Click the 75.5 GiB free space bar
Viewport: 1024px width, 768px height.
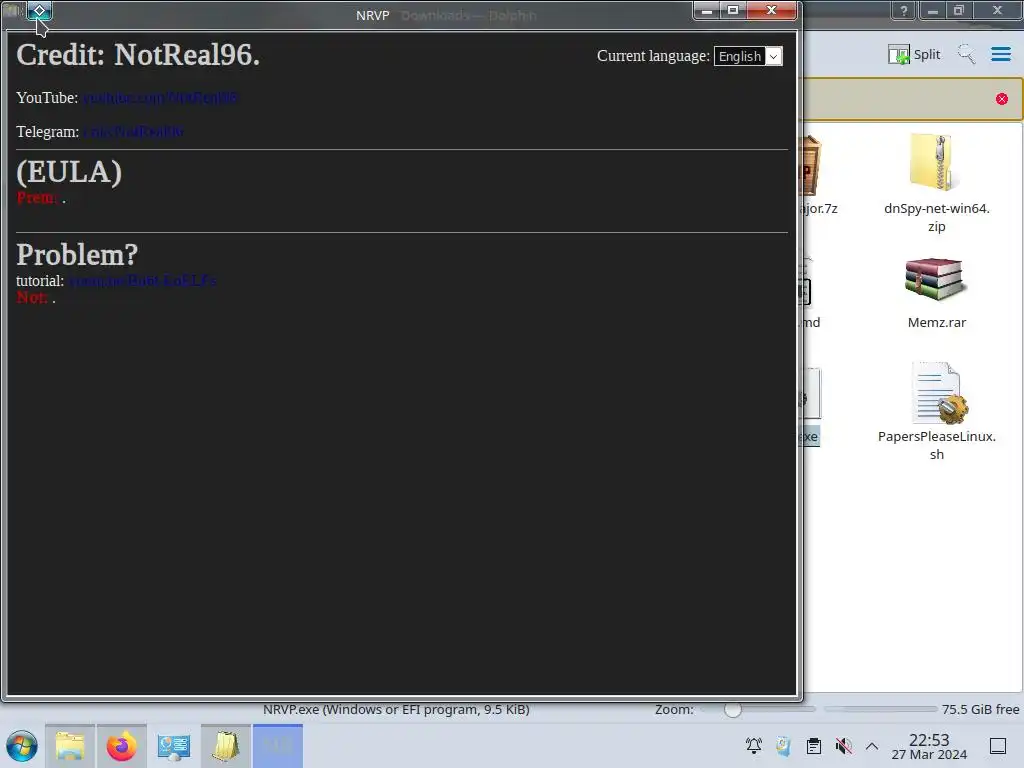(880, 709)
